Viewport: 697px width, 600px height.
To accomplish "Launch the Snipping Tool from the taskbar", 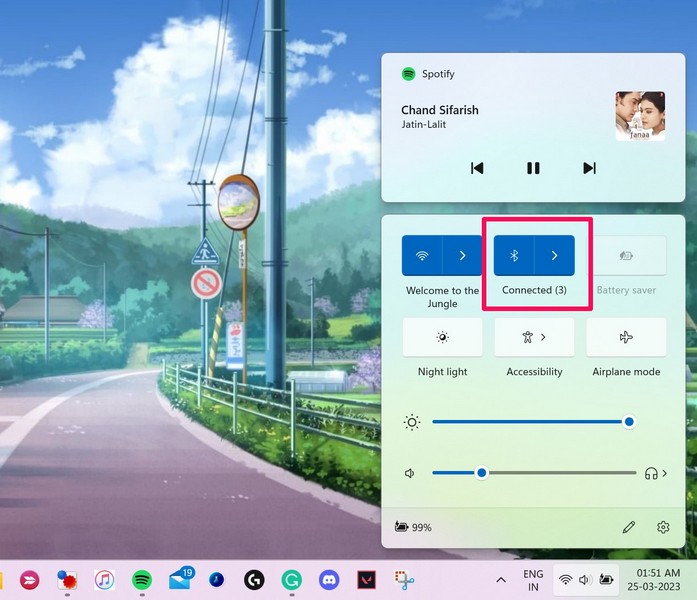I will click(x=403, y=579).
